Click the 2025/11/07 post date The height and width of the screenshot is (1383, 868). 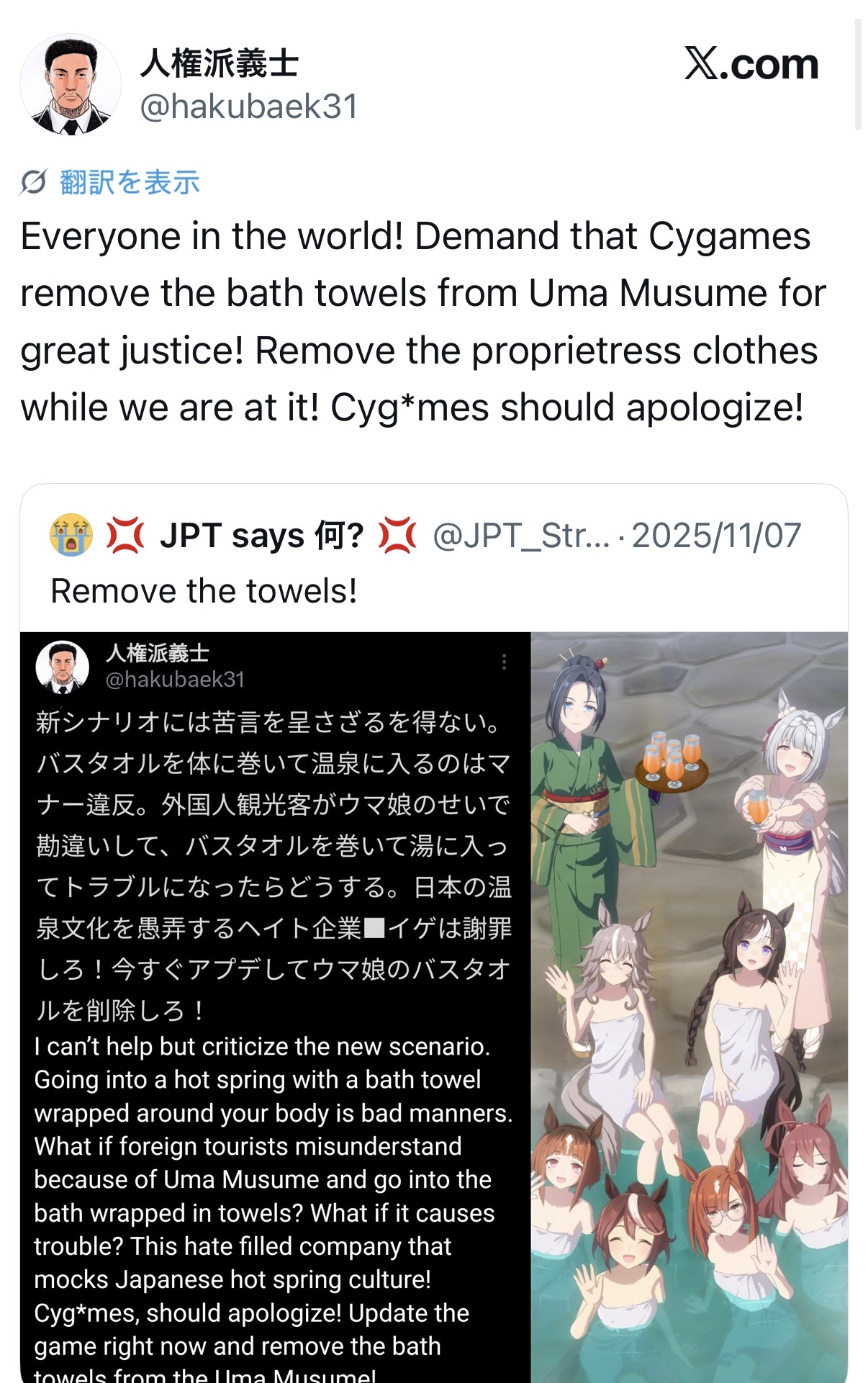point(716,535)
